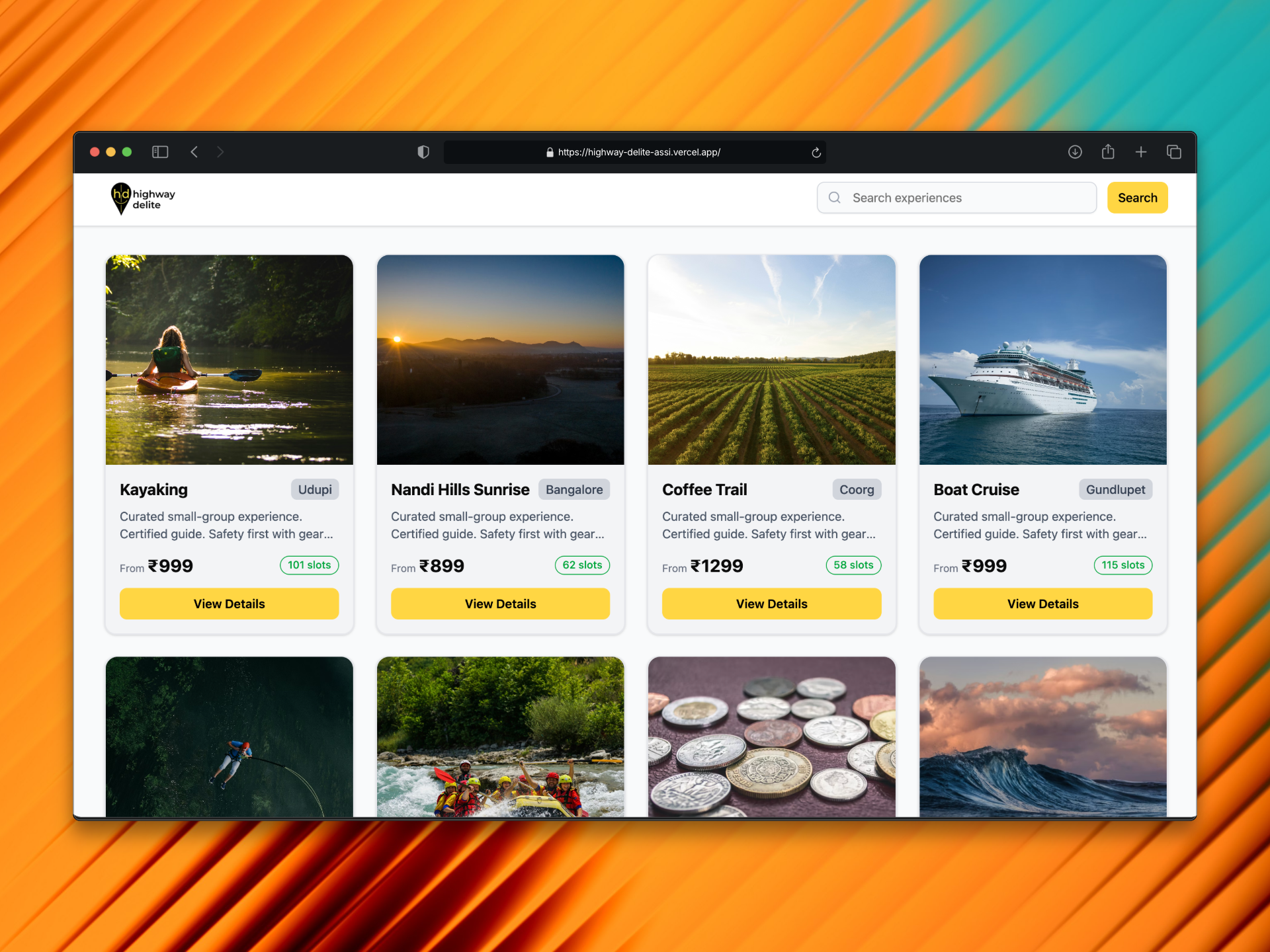Select the river rafting photo card
Image resolution: width=1270 pixels, height=952 pixels.
500,736
